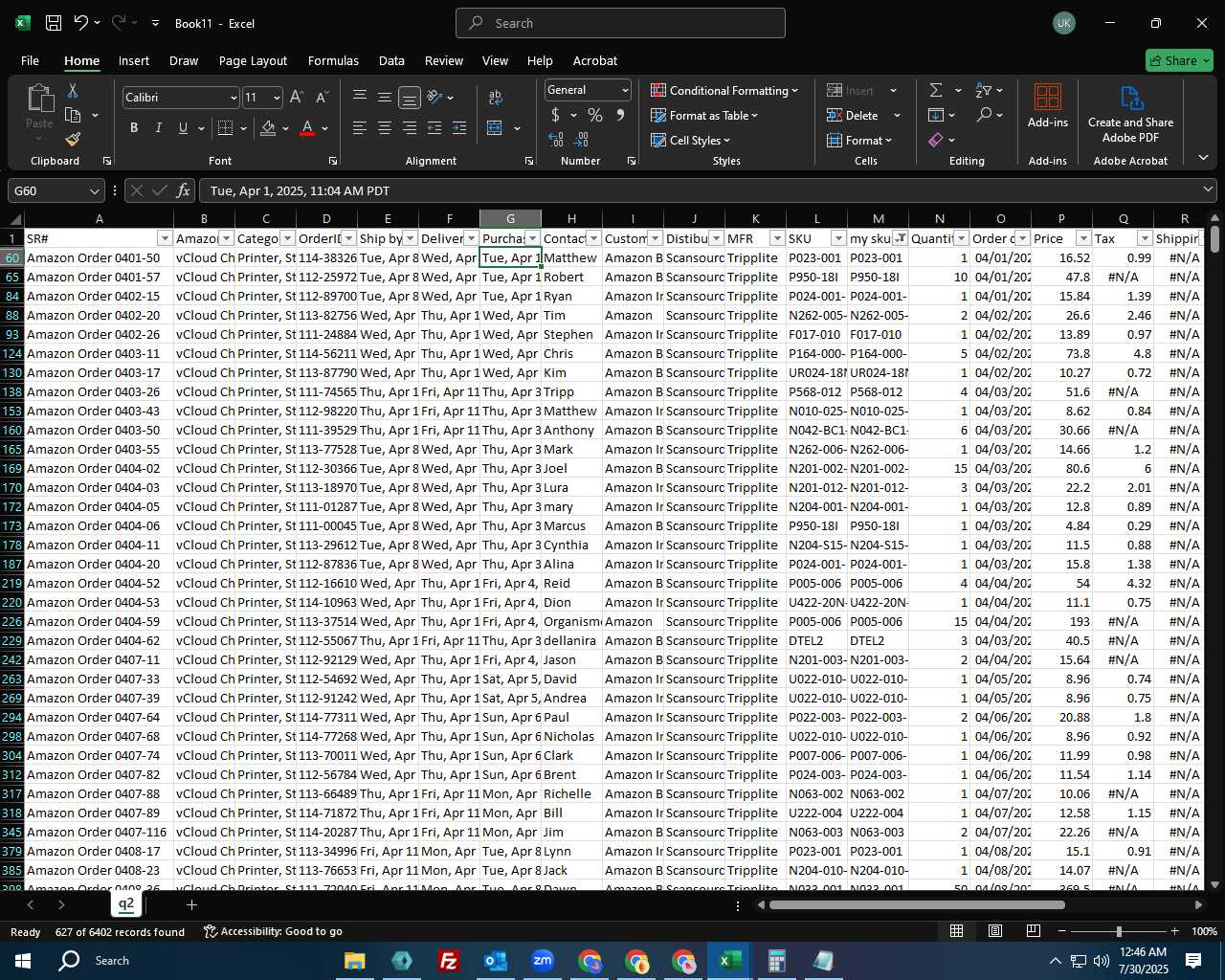This screenshot has height=980, width=1225.
Task: Switch to the Insert tab
Action: coord(134,60)
